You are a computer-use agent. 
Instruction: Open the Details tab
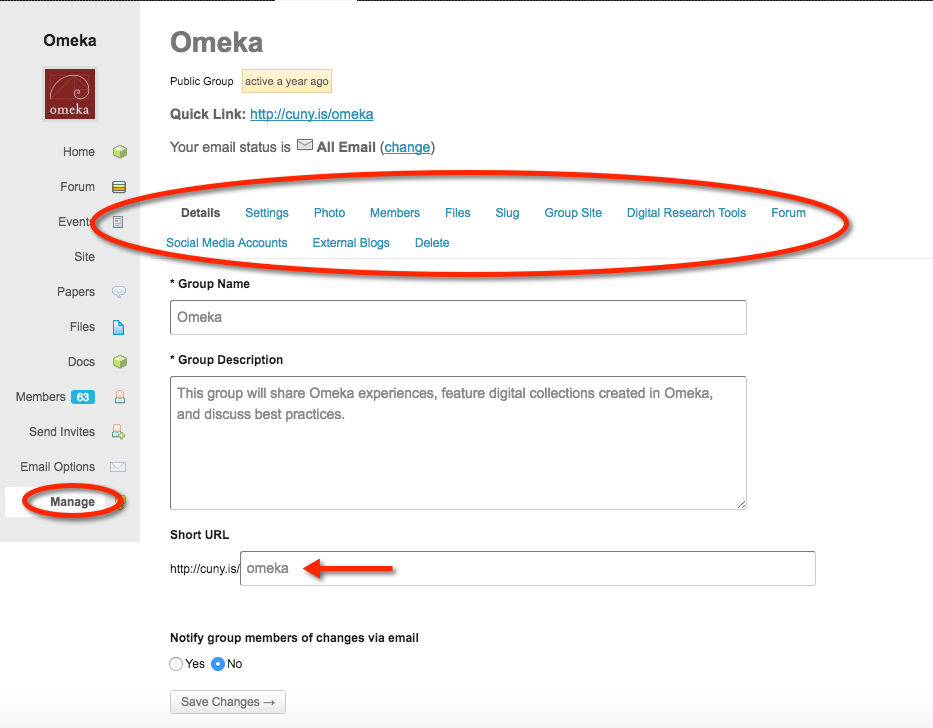[201, 213]
